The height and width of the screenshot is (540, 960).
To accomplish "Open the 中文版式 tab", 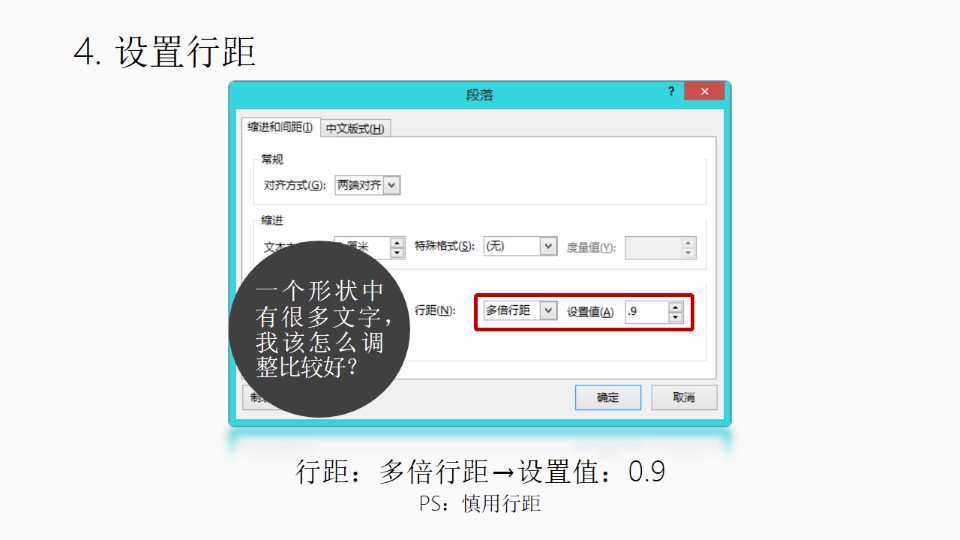I will tap(355, 129).
